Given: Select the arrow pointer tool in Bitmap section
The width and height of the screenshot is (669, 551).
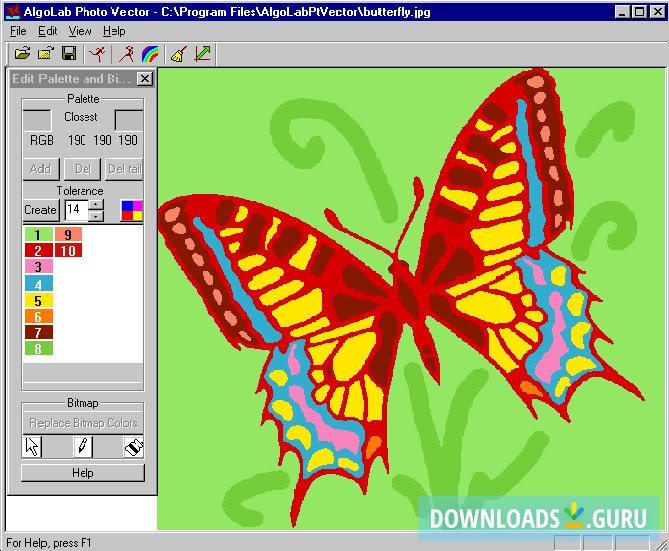Looking at the screenshot, I should click(32, 447).
